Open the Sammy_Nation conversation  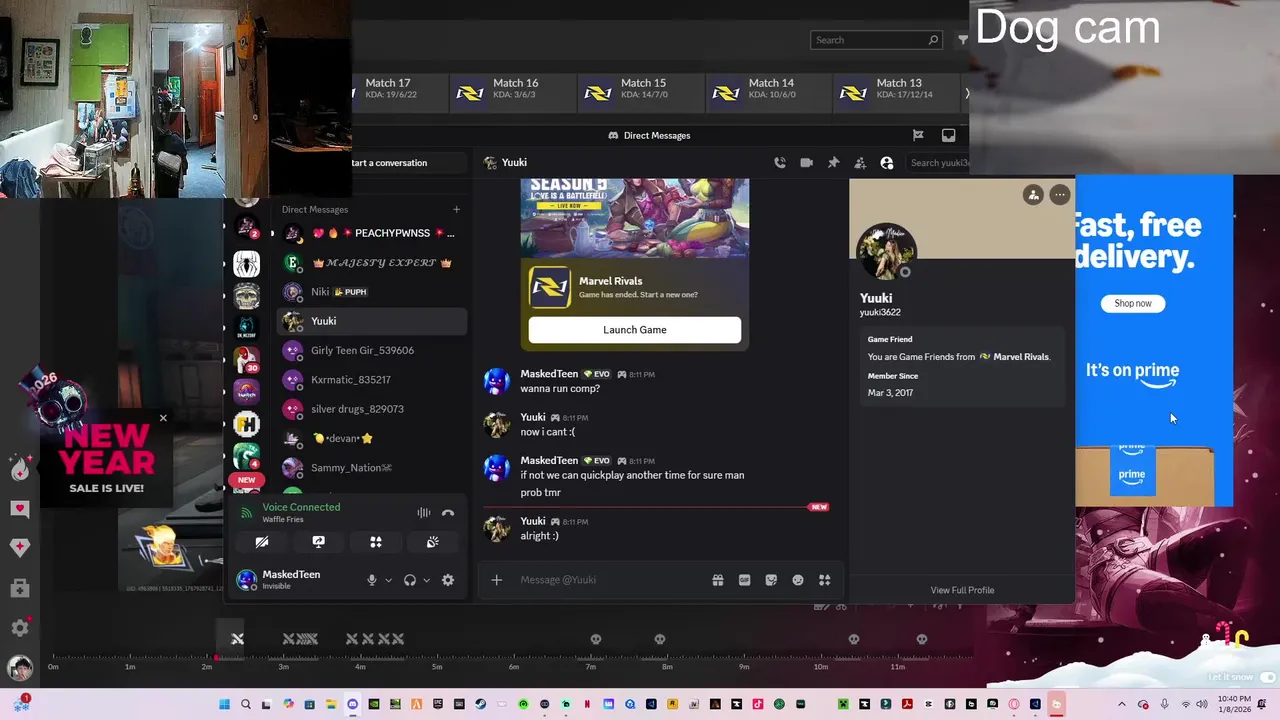click(372, 467)
